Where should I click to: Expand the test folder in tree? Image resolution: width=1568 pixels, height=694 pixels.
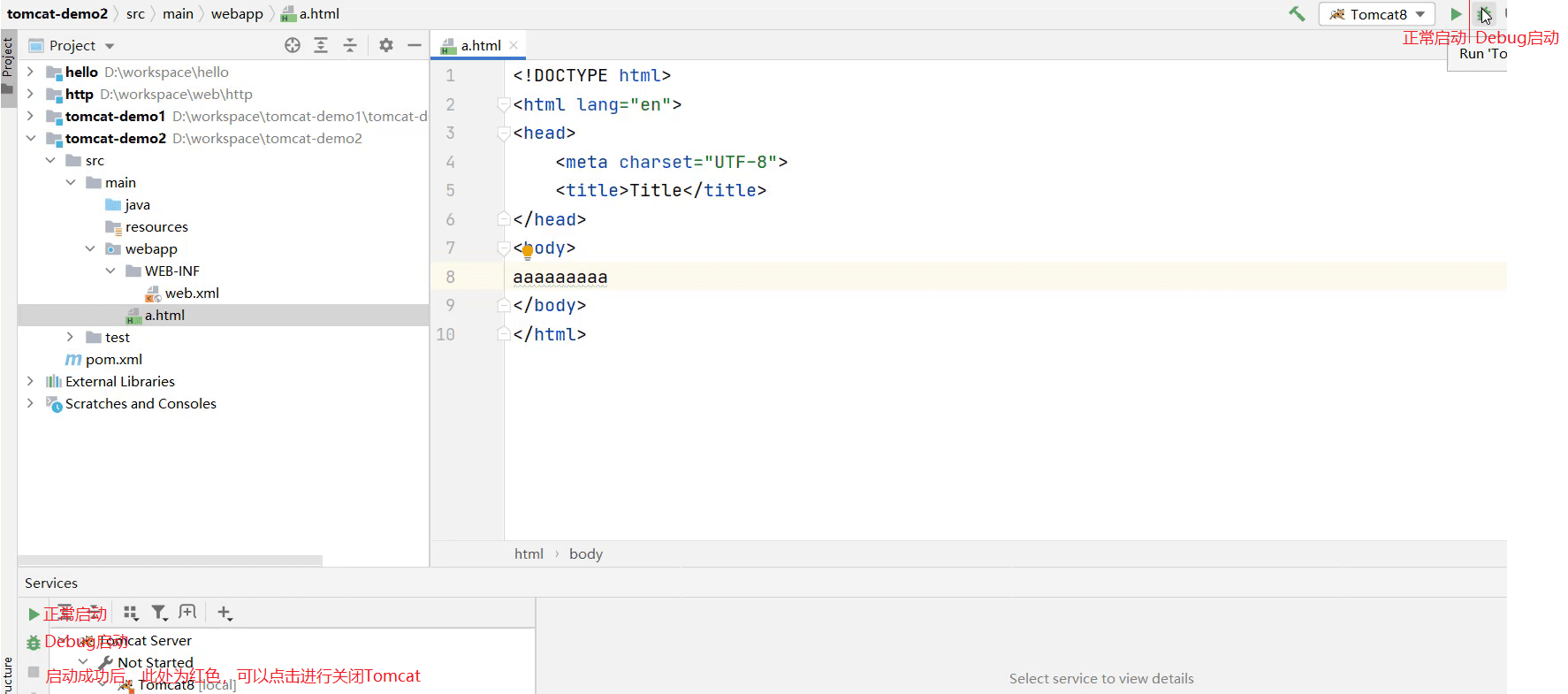coord(71,337)
